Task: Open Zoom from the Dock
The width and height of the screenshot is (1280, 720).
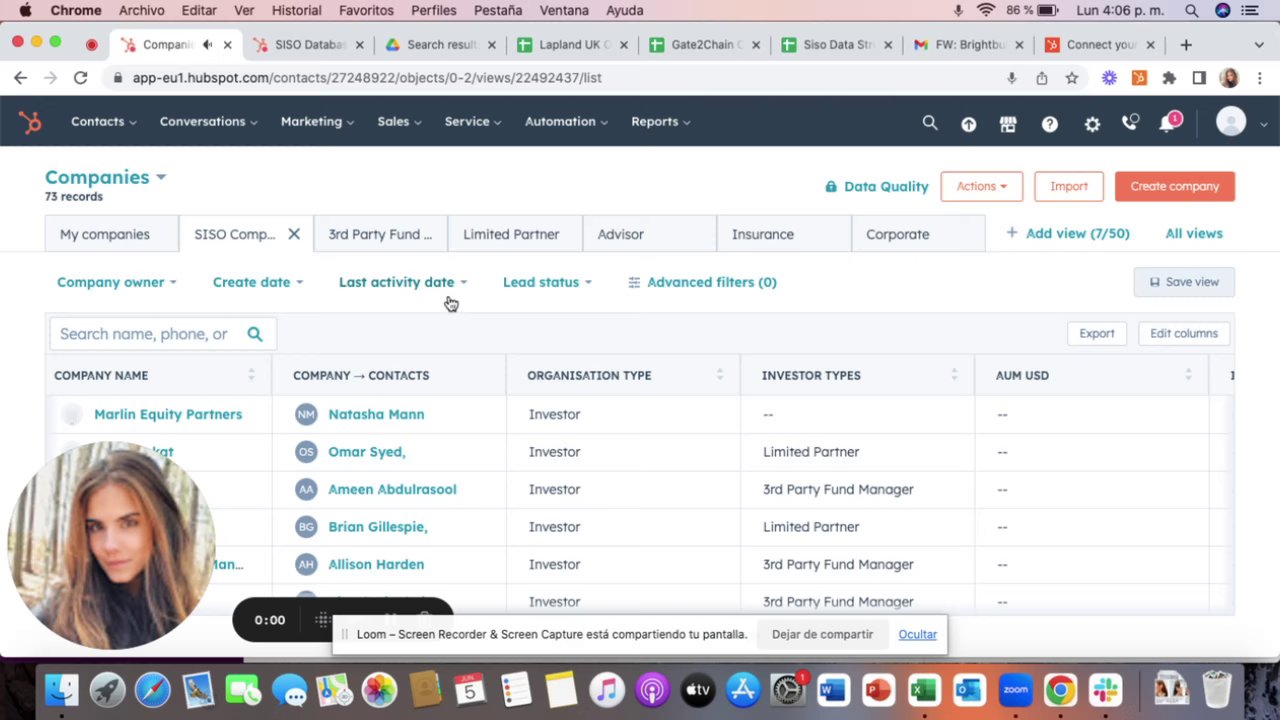Action: [1015, 690]
